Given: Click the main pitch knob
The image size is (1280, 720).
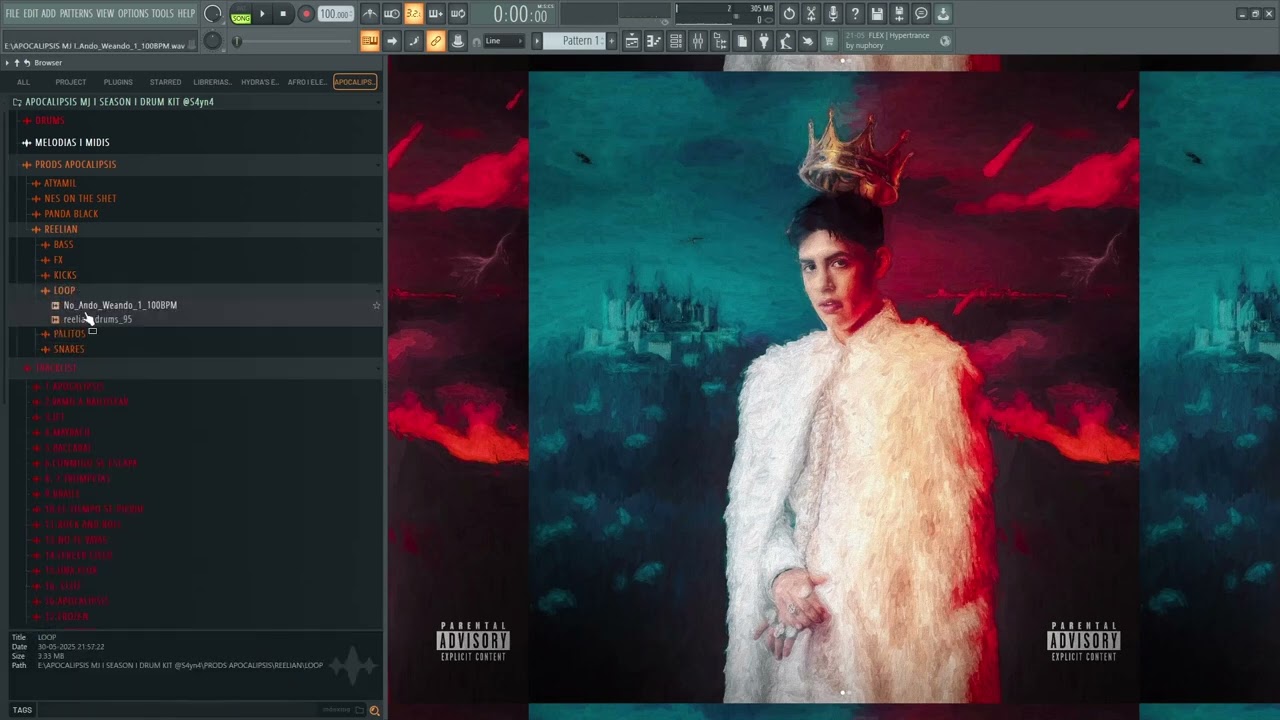Looking at the screenshot, I should coord(212,41).
